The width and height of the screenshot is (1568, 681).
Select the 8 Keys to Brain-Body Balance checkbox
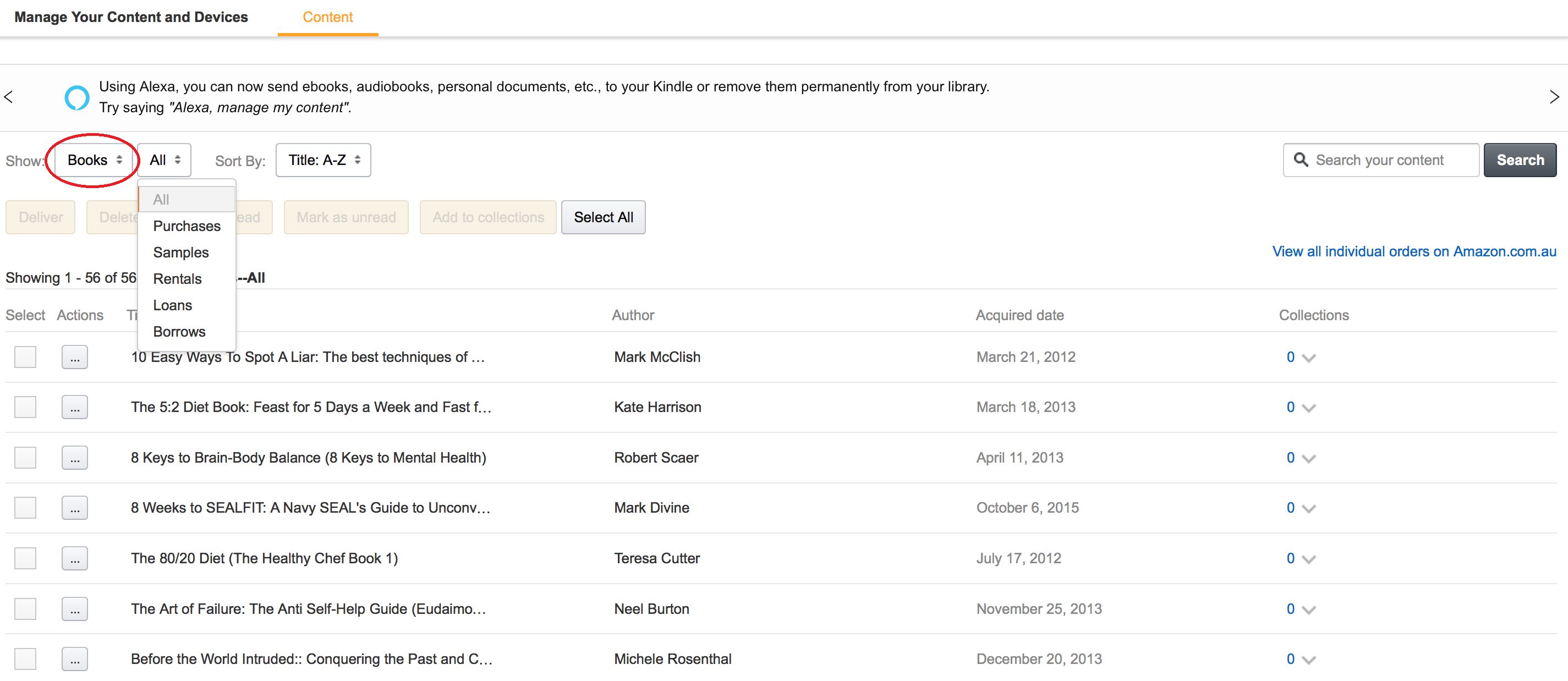click(x=25, y=458)
